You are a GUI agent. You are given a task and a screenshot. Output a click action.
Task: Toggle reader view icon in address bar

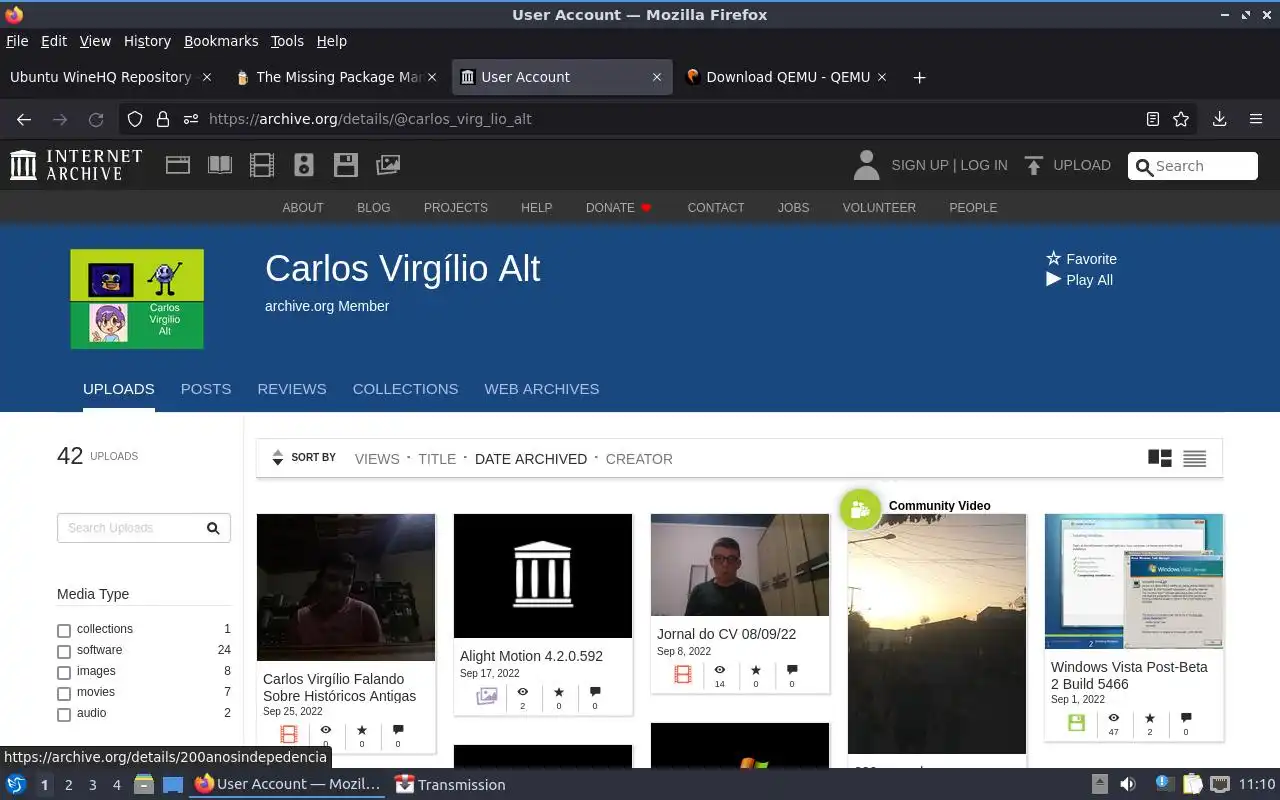pos(1153,119)
